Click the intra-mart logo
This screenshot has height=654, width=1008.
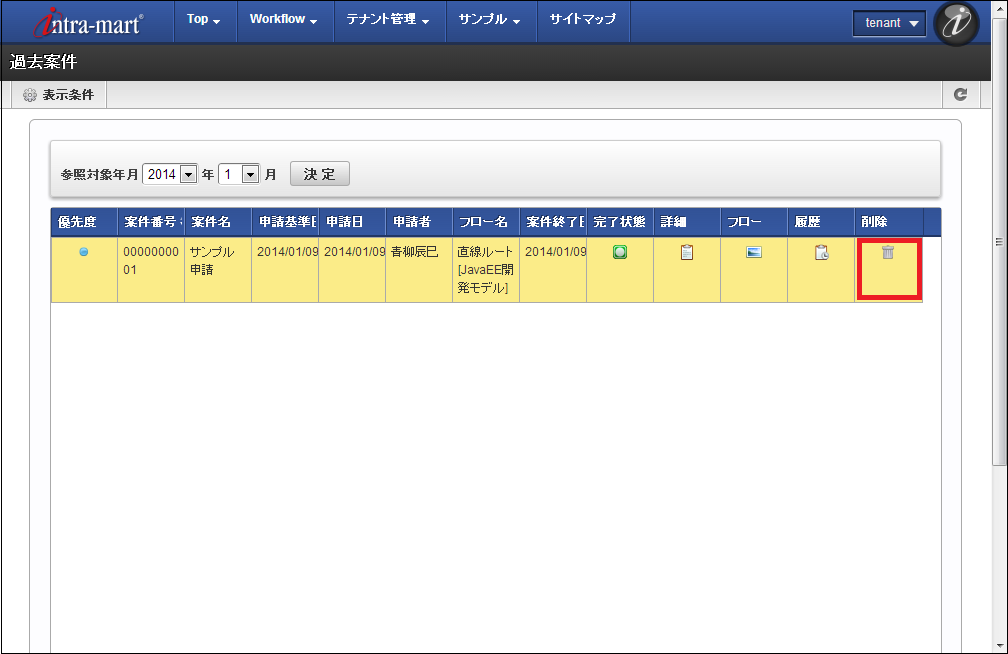pyautogui.click(x=88, y=22)
